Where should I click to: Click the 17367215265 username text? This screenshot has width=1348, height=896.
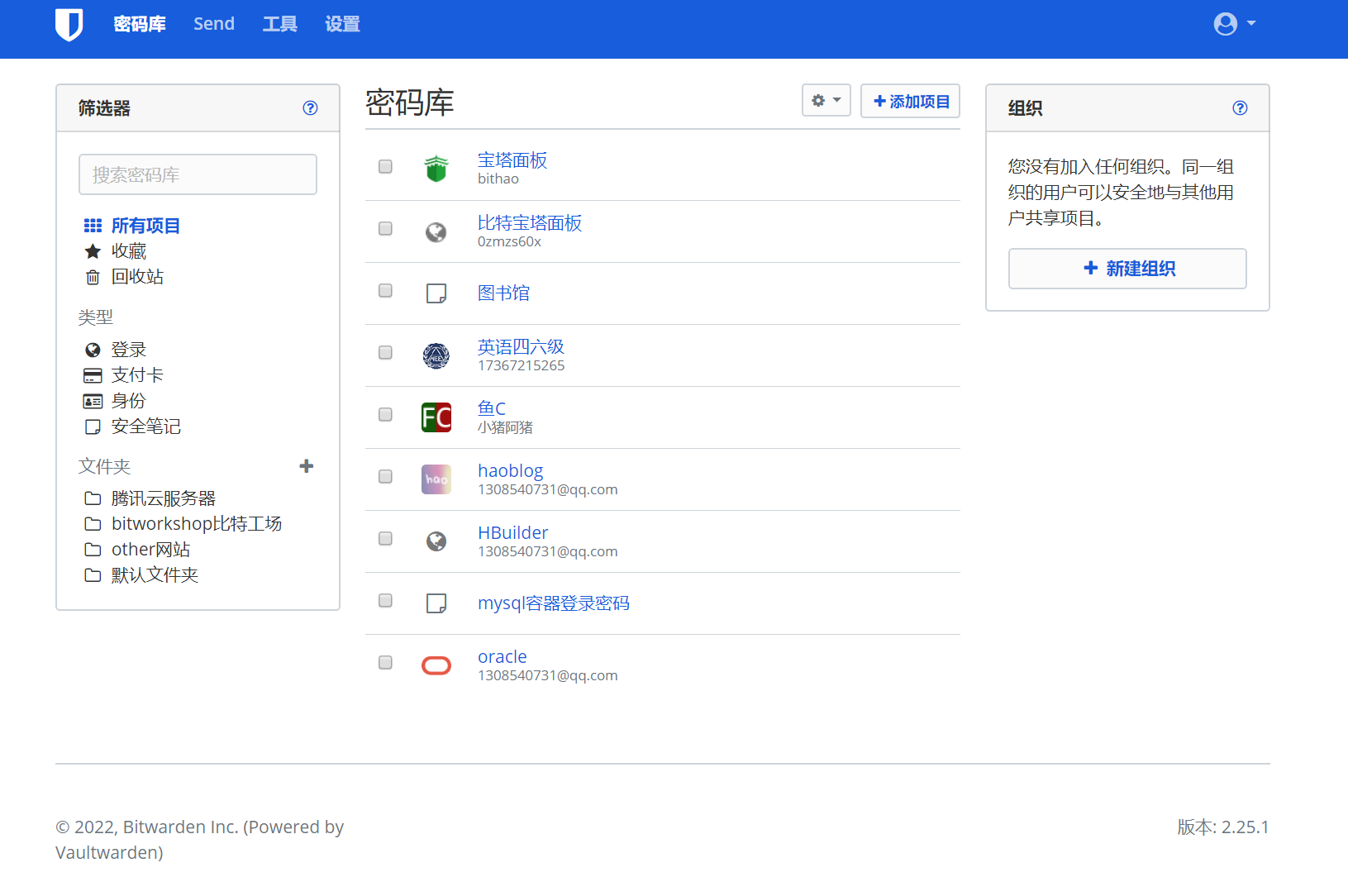point(522,365)
